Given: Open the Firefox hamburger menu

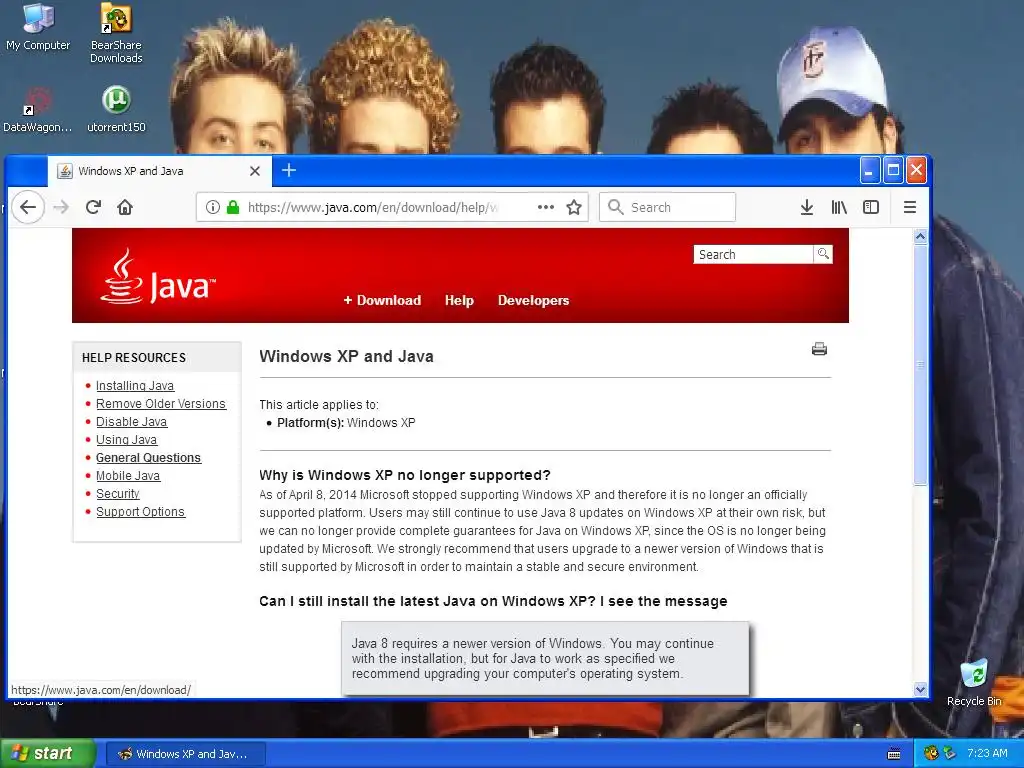Looking at the screenshot, I should pyautogui.click(x=909, y=207).
